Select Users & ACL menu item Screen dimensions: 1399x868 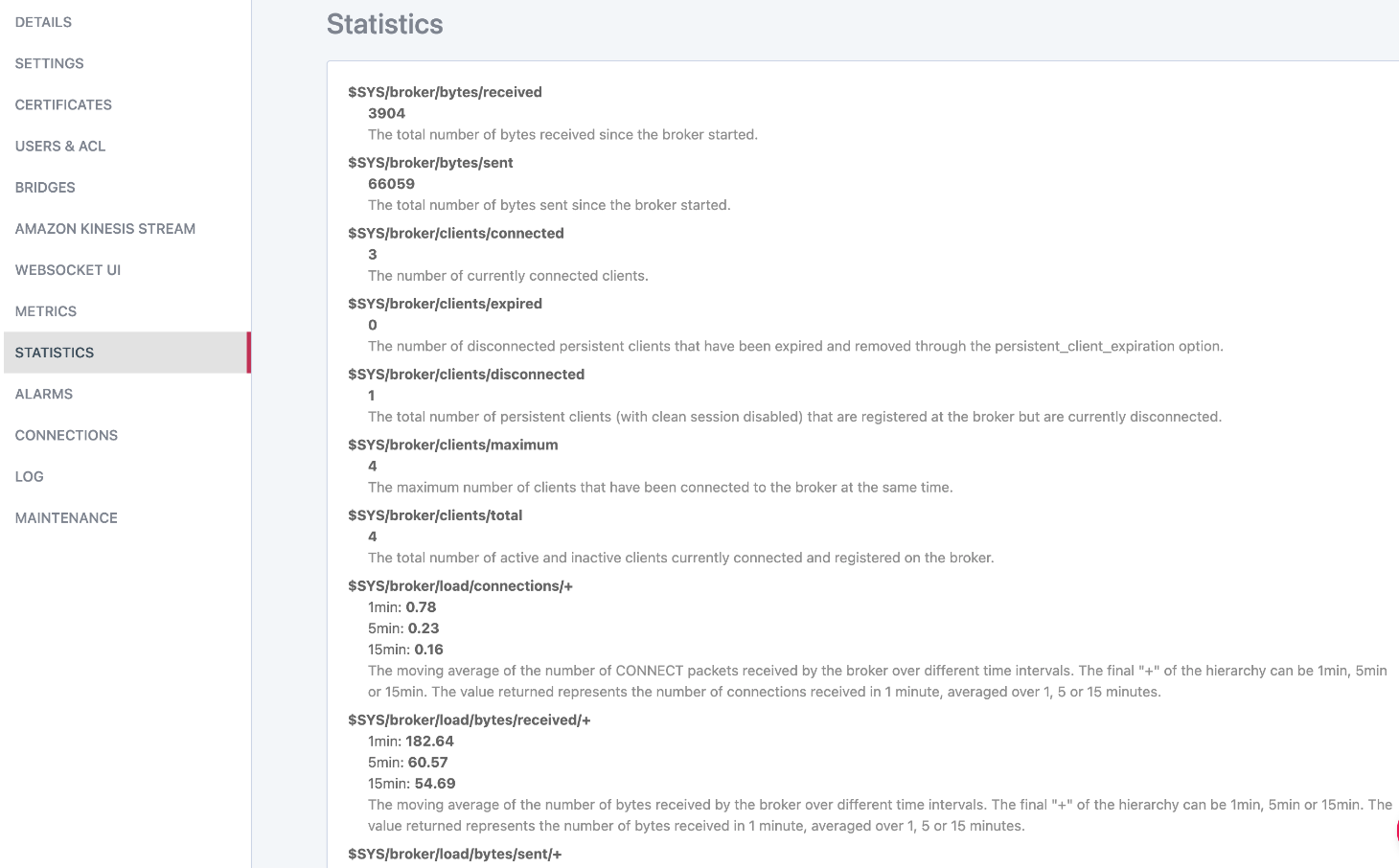pyautogui.click(x=60, y=146)
